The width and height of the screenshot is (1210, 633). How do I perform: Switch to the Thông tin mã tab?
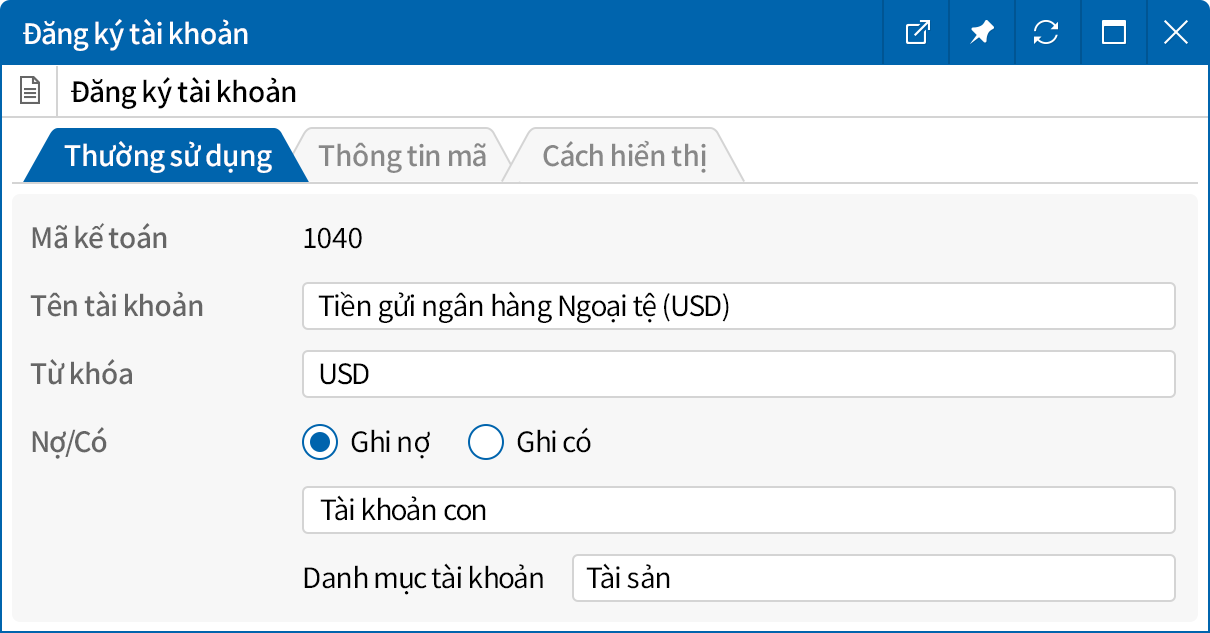(401, 155)
